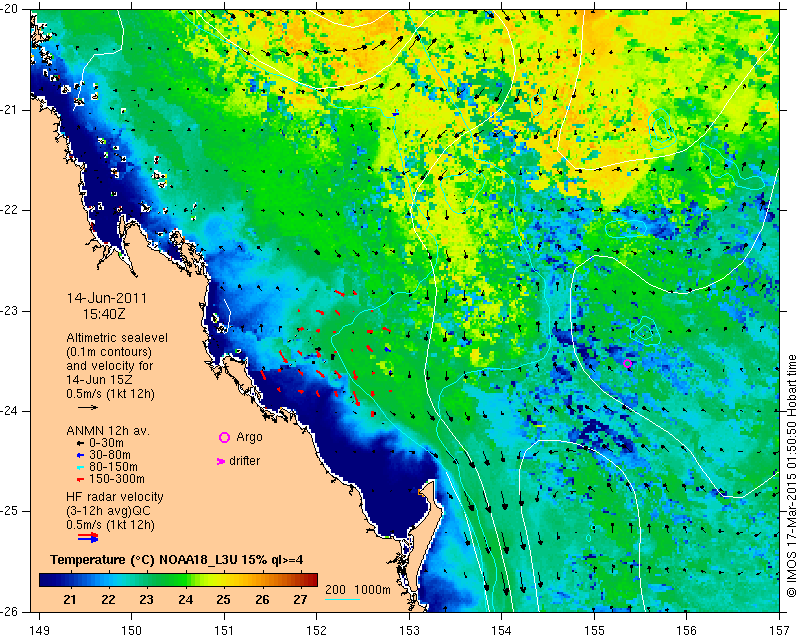The image size is (800, 640).
Task: Click the "drifter" legend label
Action: (x=244, y=461)
